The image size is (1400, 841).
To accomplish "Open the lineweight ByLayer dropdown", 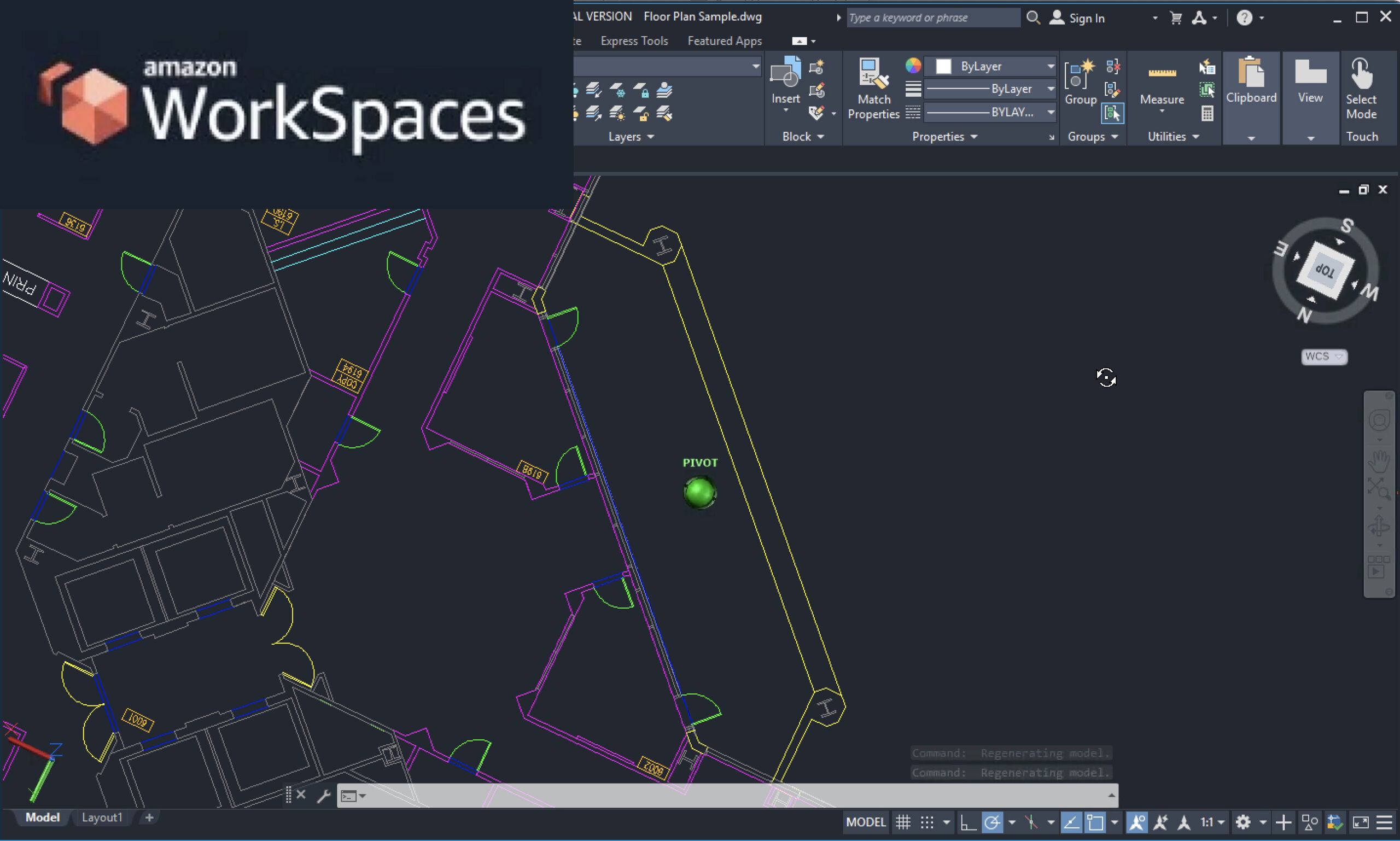I will [x=990, y=89].
